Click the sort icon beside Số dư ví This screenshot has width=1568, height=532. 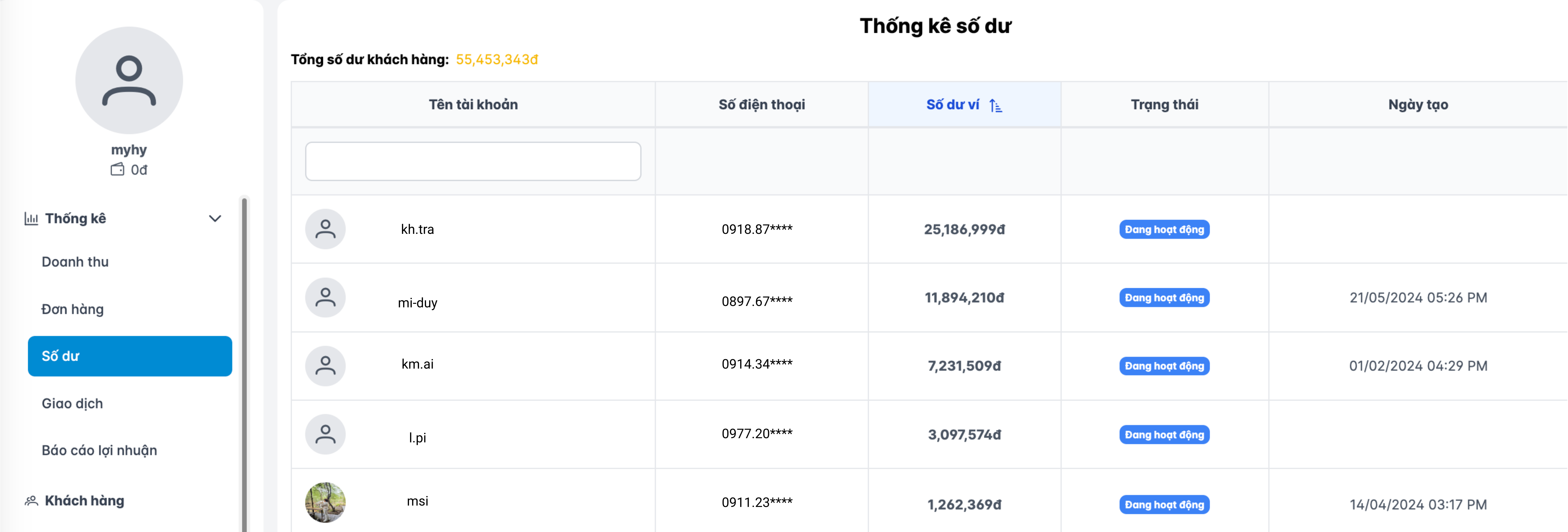click(996, 106)
